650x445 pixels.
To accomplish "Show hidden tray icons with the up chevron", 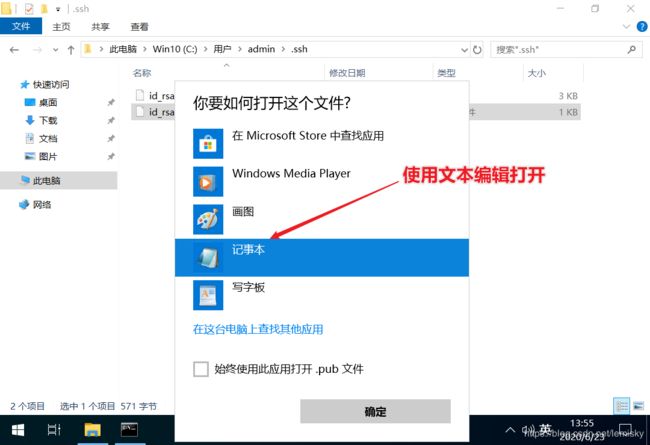I will [x=510, y=430].
